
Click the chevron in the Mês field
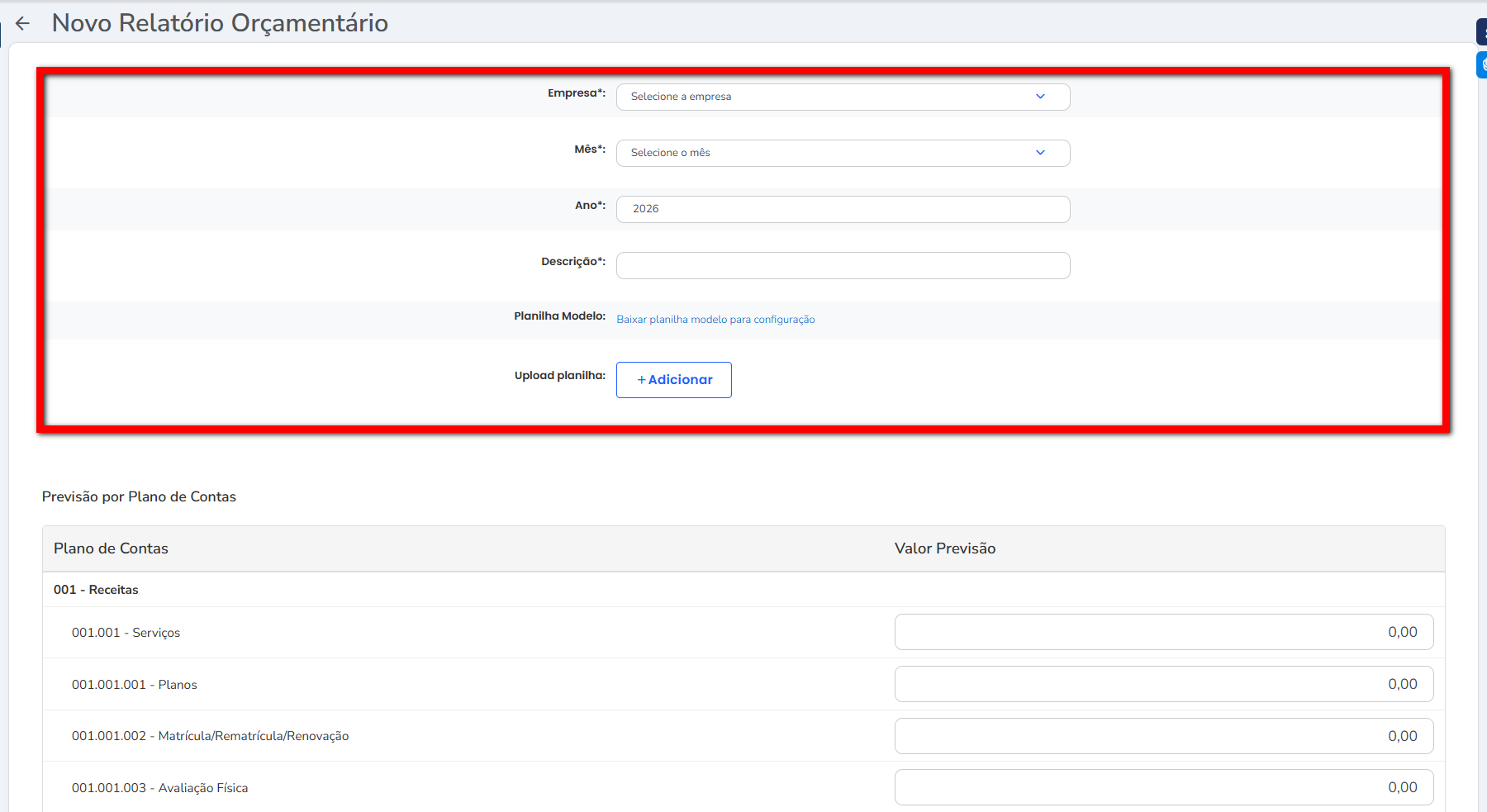pyautogui.click(x=1040, y=153)
